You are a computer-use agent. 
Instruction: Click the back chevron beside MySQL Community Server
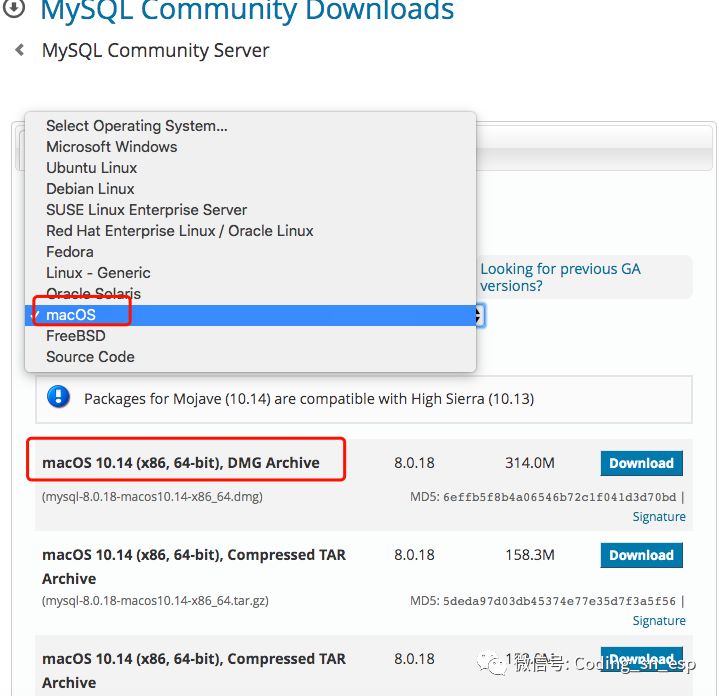(x=19, y=50)
